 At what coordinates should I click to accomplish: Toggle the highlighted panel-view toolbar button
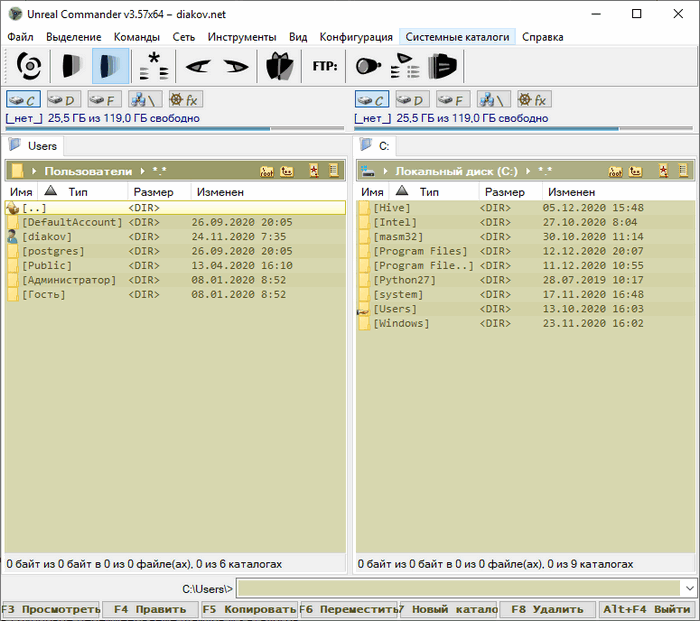pos(110,66)
